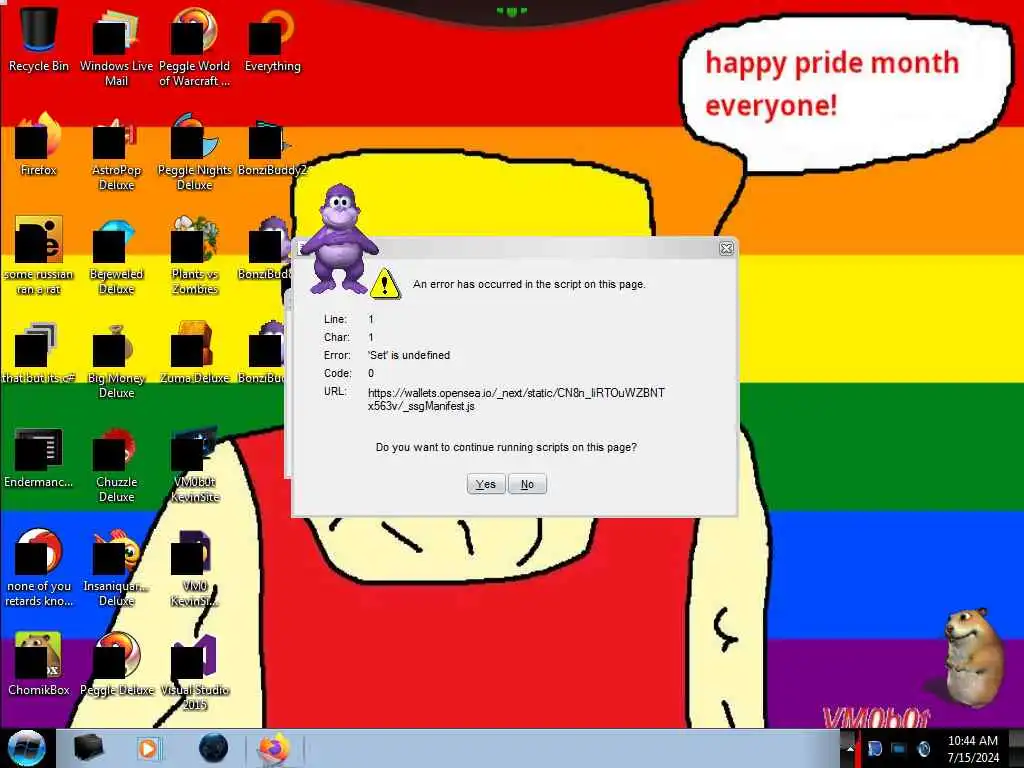Open the black box taskbar icon
Image resolution: width=1024 pixels, height=768 pixels.
[x=88, y=748]
